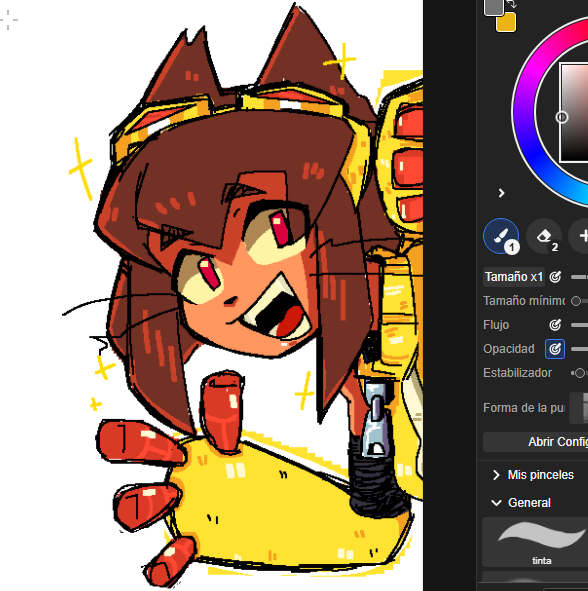Click inside the saturation-brightness color square
The height and width of the screenshot is (591, 588).
(574, 113)
